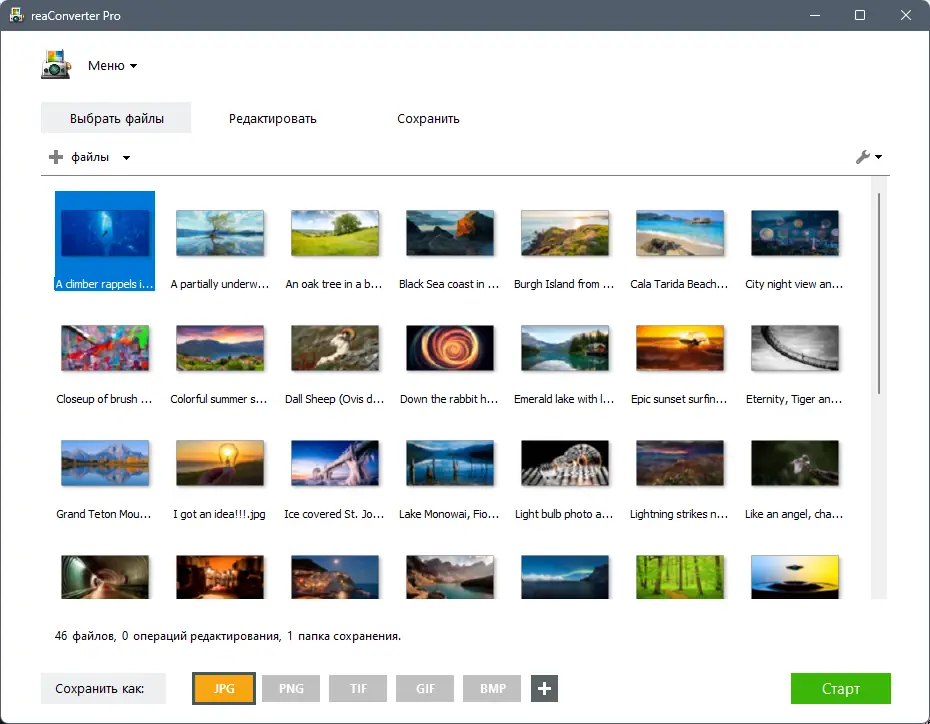Switch to the Редактировать tab

point(274,118)
